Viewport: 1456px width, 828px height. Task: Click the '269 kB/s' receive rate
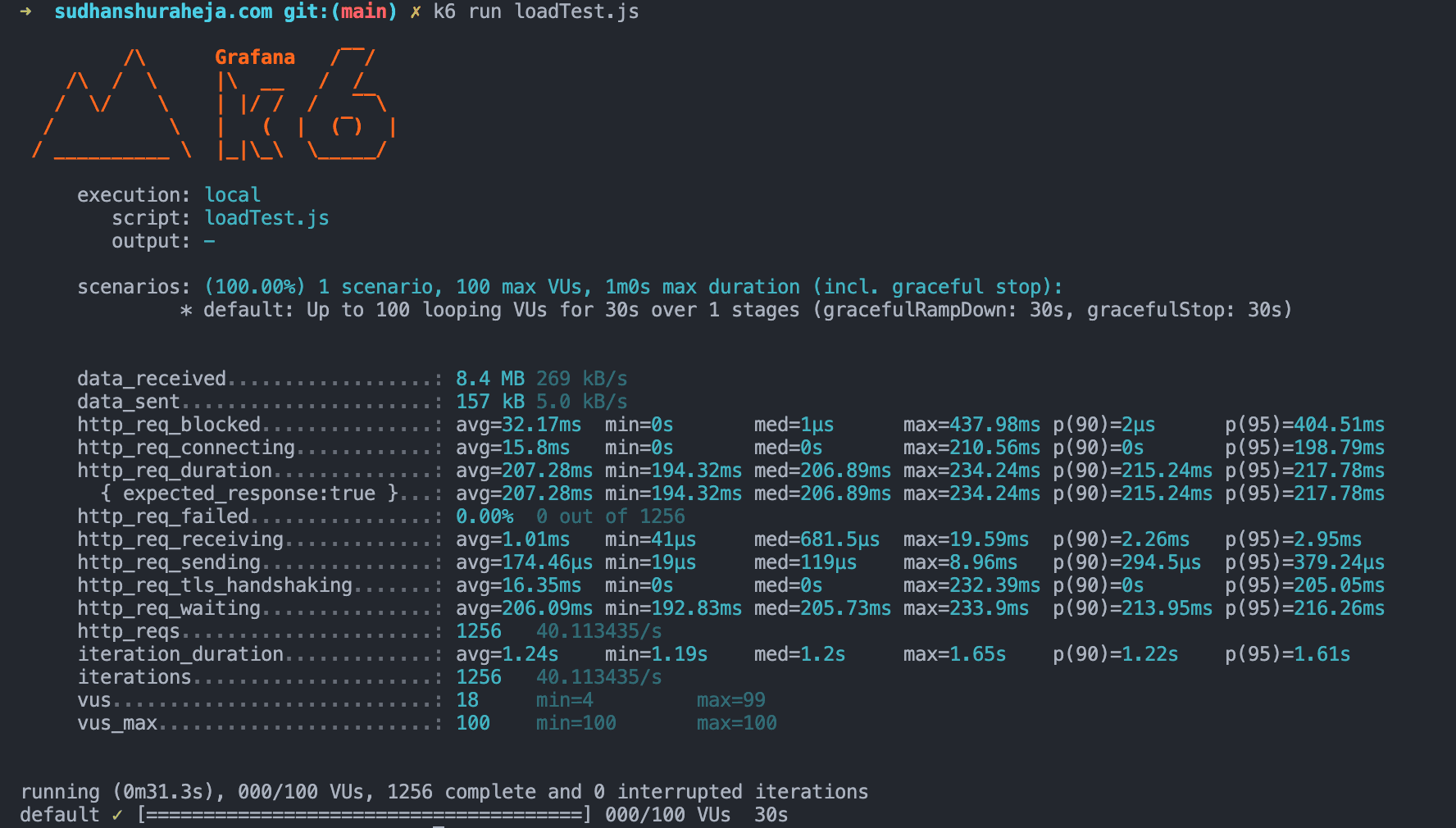pos(582,379)
